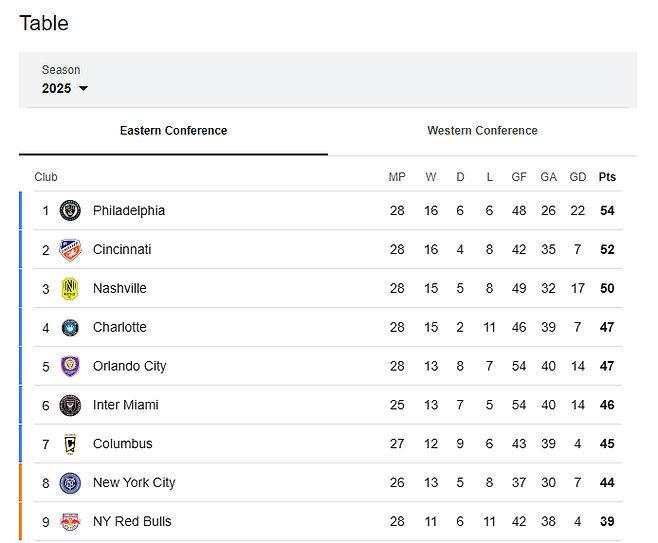Click the NY Red Bulls crest
The image size is (658, 543).
point(69,521)
